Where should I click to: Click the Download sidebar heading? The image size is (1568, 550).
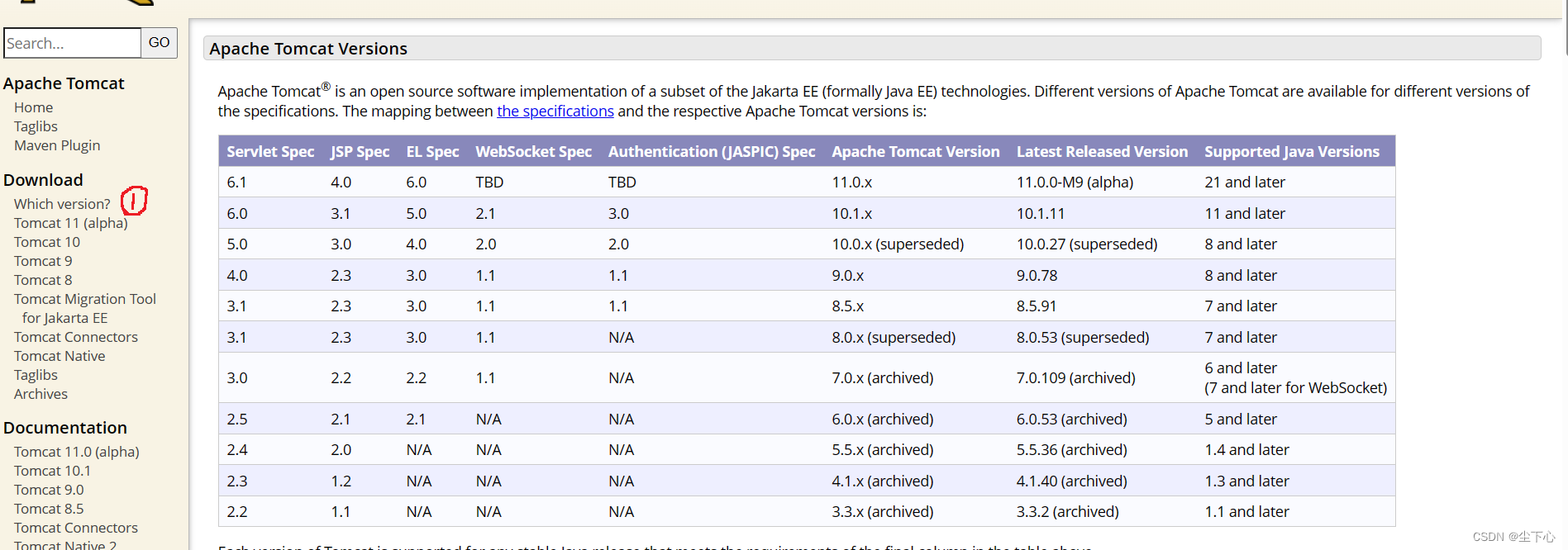[43, 180]
